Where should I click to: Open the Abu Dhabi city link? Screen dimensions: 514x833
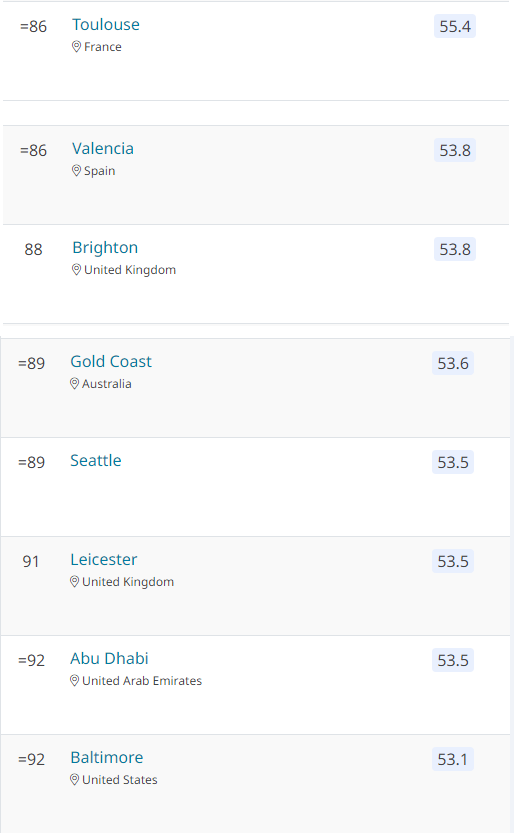(x=109, y=658)
